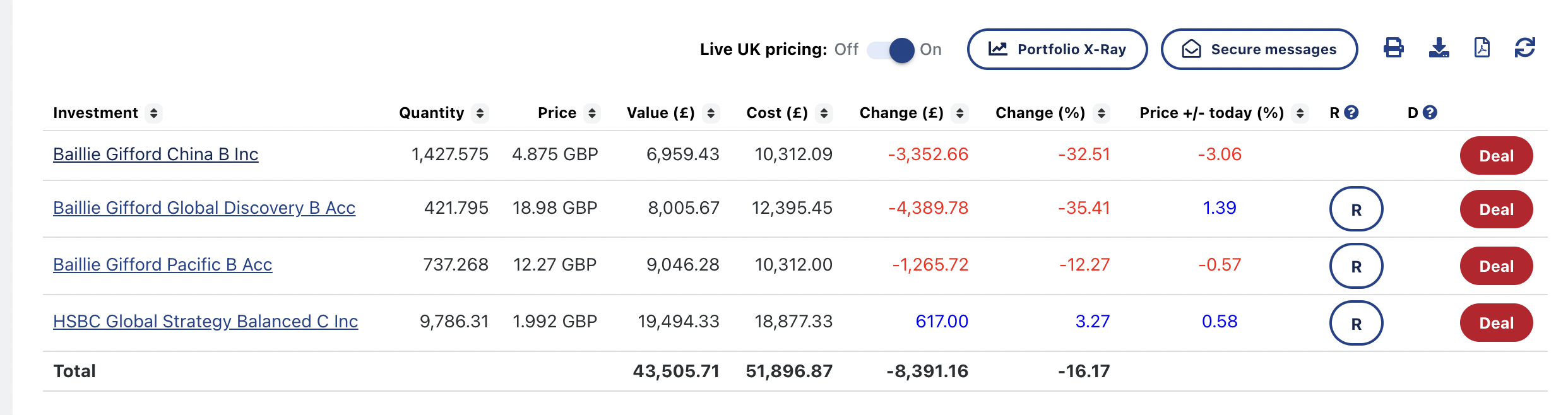Open Secure messages
This screenshot has height=415, width=1568.
coord(1259,49)
